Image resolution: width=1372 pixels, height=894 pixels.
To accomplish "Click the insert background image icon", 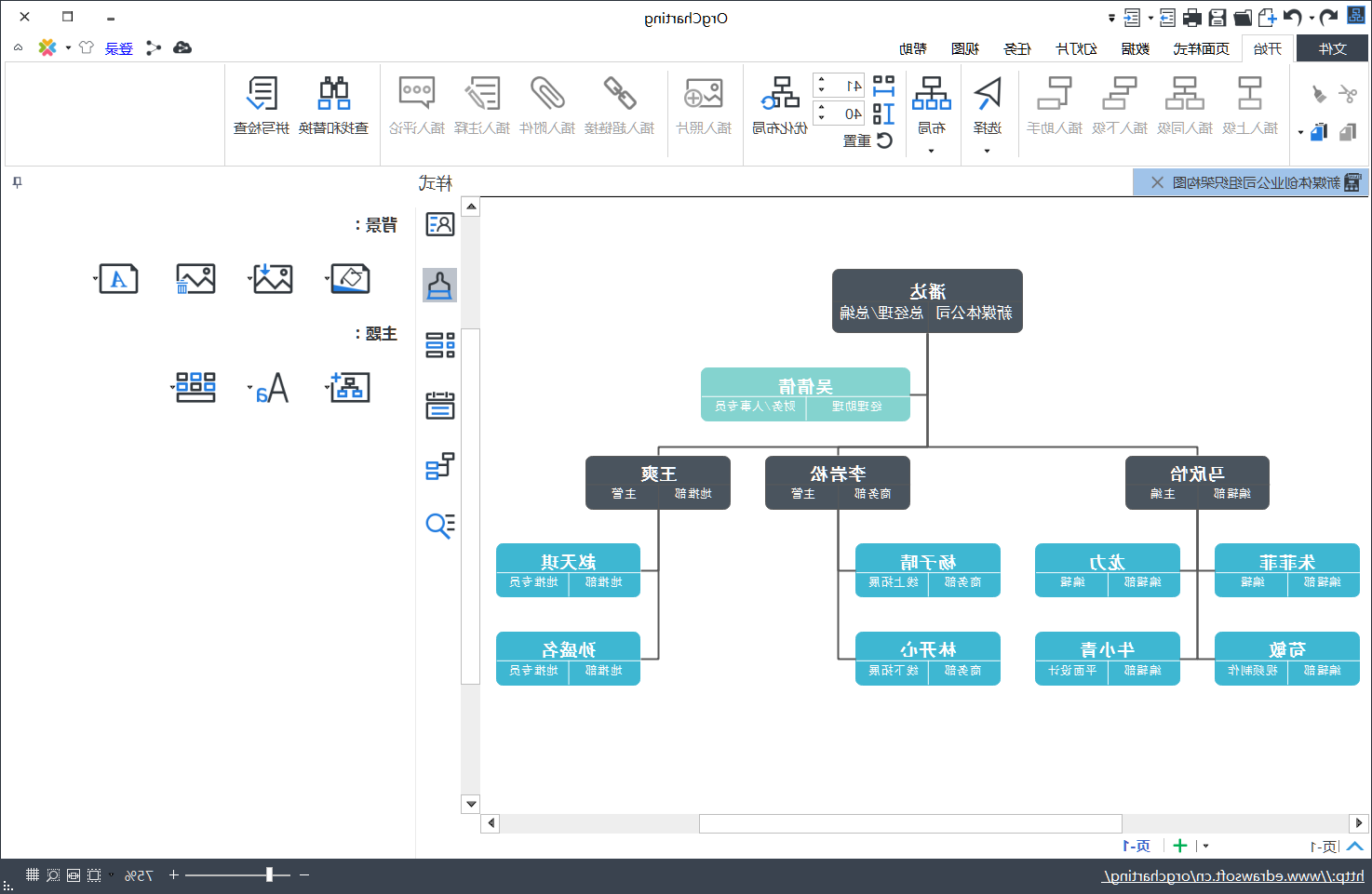I will (x=273, y=278).
